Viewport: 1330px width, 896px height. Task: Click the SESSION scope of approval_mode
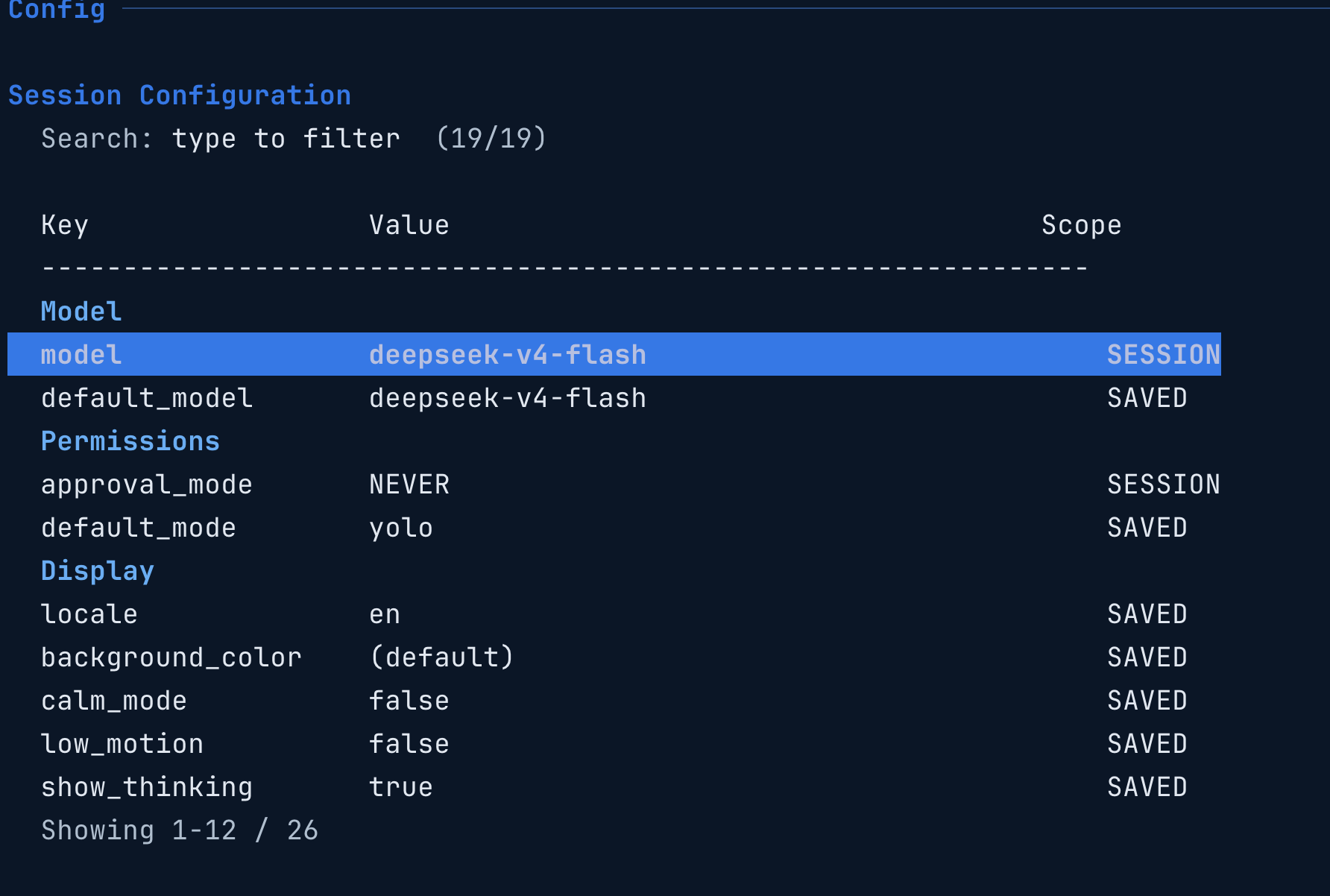(1164, 484)
